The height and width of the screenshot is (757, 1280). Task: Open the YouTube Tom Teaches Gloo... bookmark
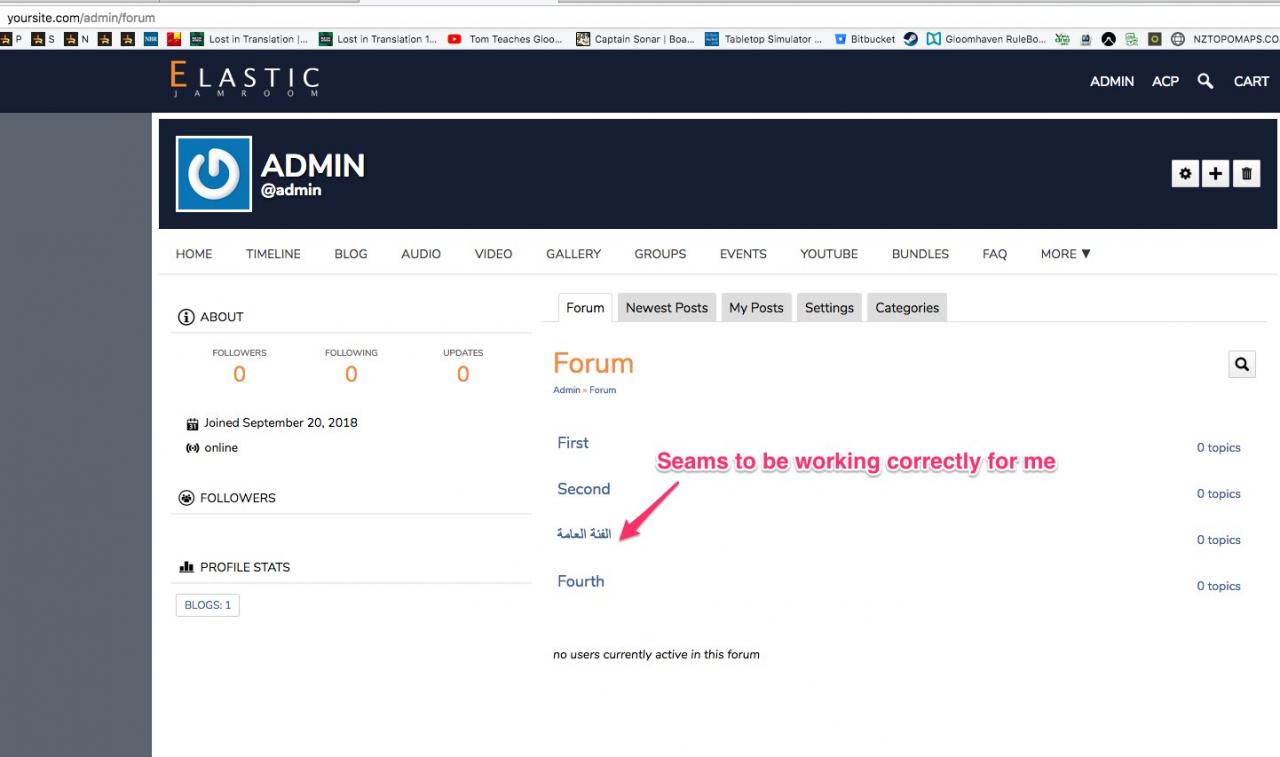click(x=505, y=39)
